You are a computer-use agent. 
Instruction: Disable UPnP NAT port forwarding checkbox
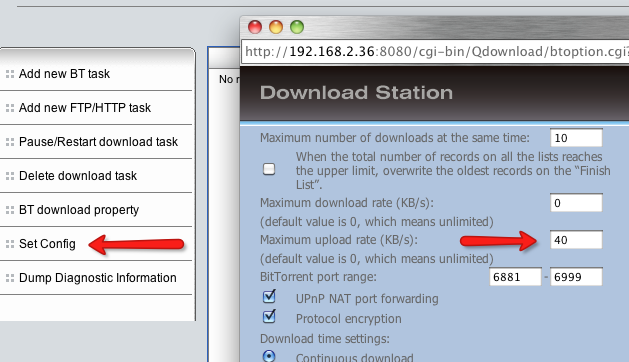[x=269, y=297]
